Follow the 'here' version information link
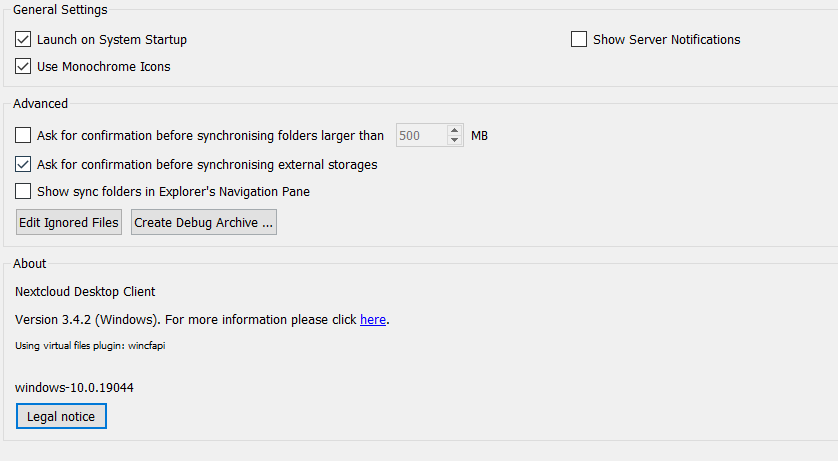 point(373,319)
